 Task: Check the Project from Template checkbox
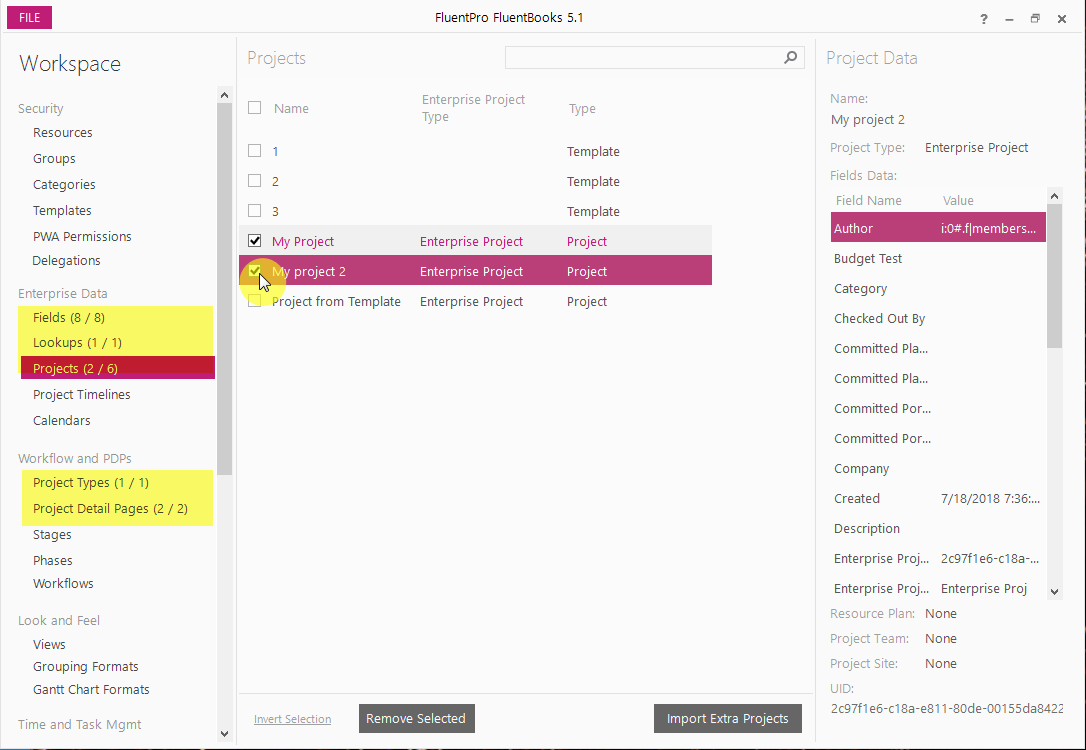point(254,301)
